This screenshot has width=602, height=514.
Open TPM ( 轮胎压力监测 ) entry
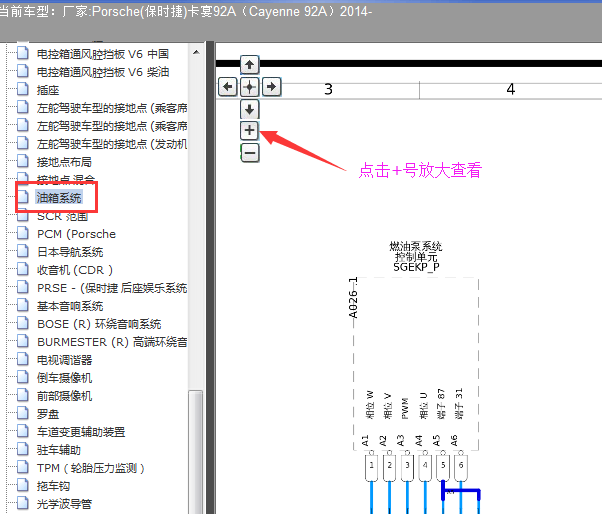click(91, 468)
